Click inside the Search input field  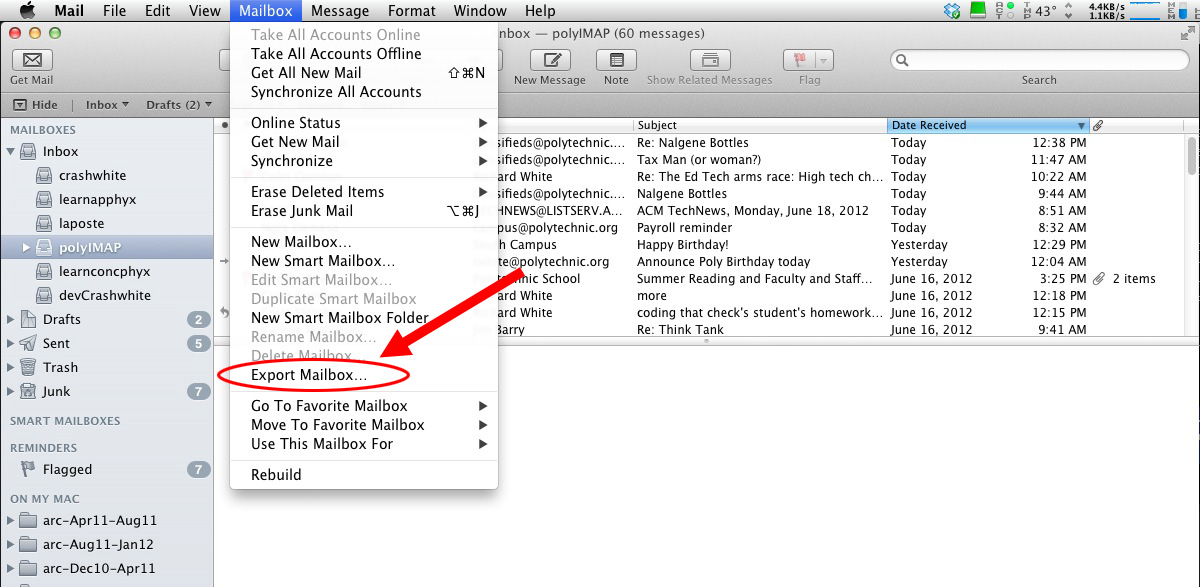point(1040,60)
